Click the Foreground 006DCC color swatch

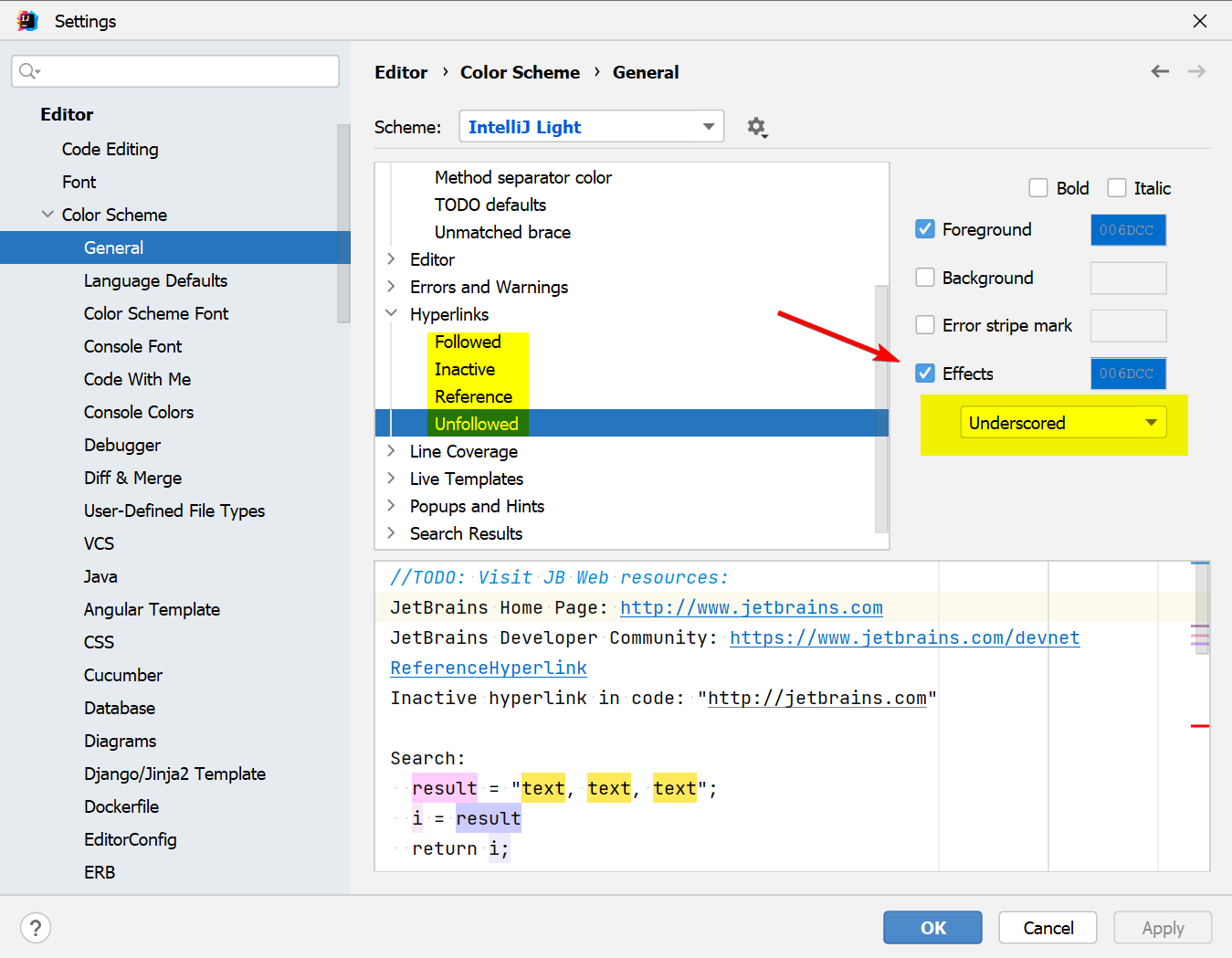(1128, 230)
